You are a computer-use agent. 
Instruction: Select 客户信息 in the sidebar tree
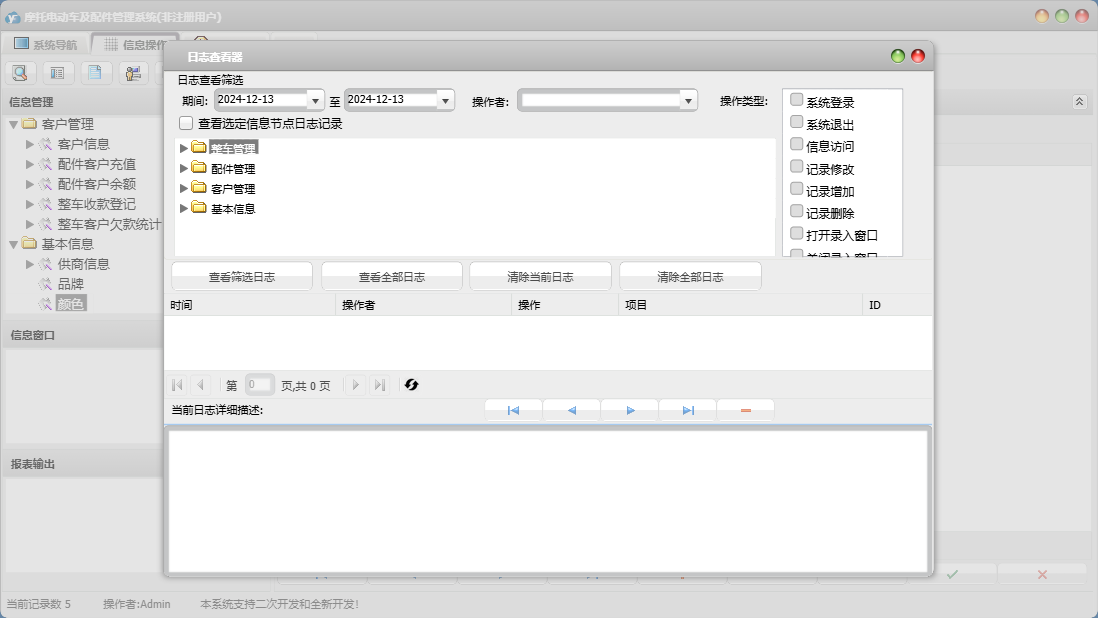(x=83, y=144)
